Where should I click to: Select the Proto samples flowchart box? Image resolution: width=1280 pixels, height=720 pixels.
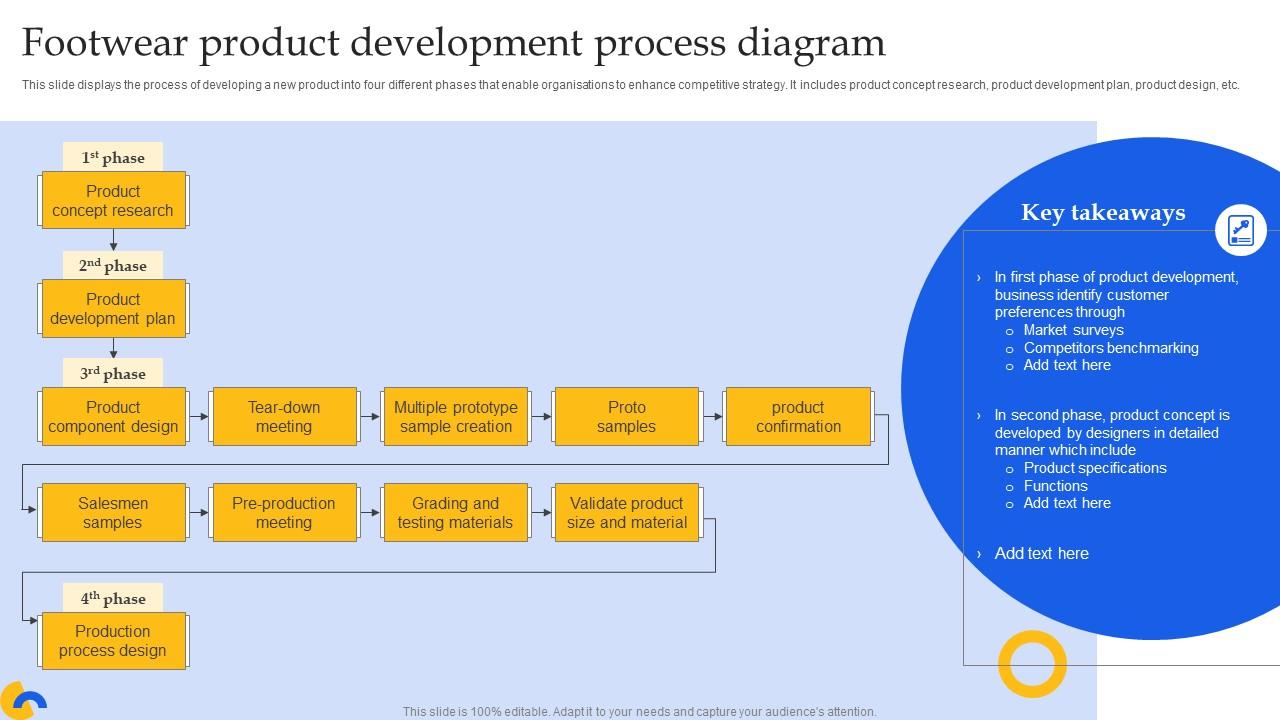click(626, 416)
